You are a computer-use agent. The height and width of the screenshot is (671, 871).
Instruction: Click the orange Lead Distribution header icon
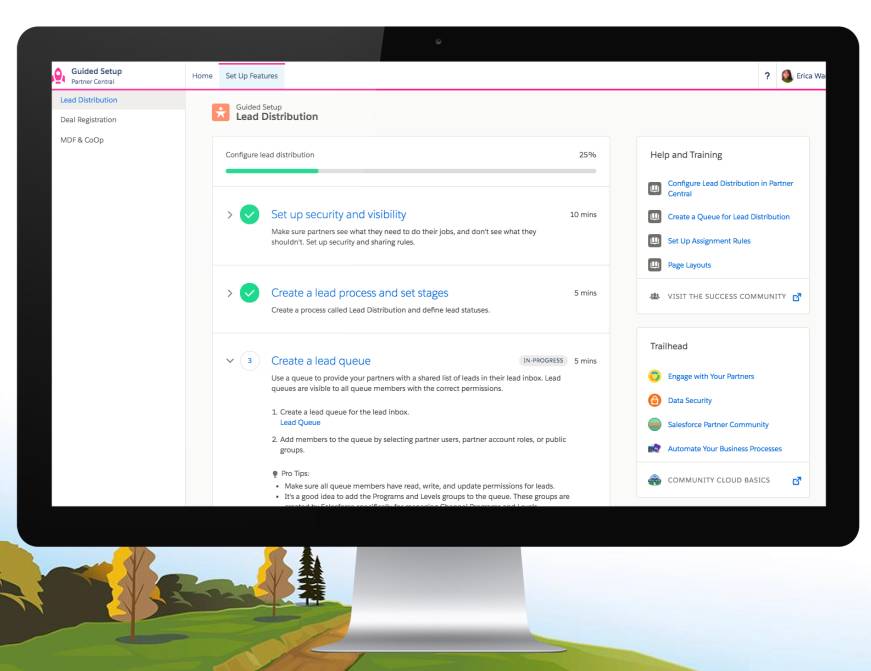coord(221,112)
